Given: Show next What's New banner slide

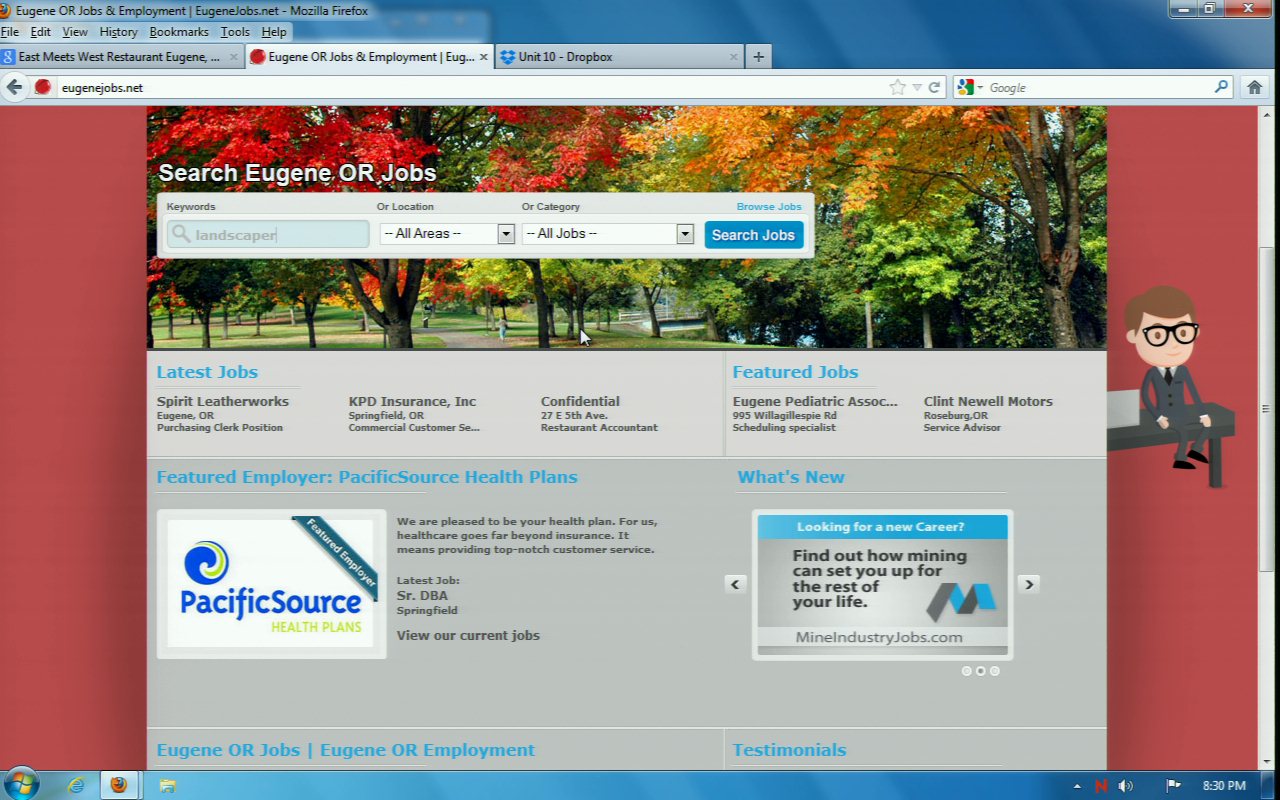Looking at the screenshot, I should click(1029, 584).
